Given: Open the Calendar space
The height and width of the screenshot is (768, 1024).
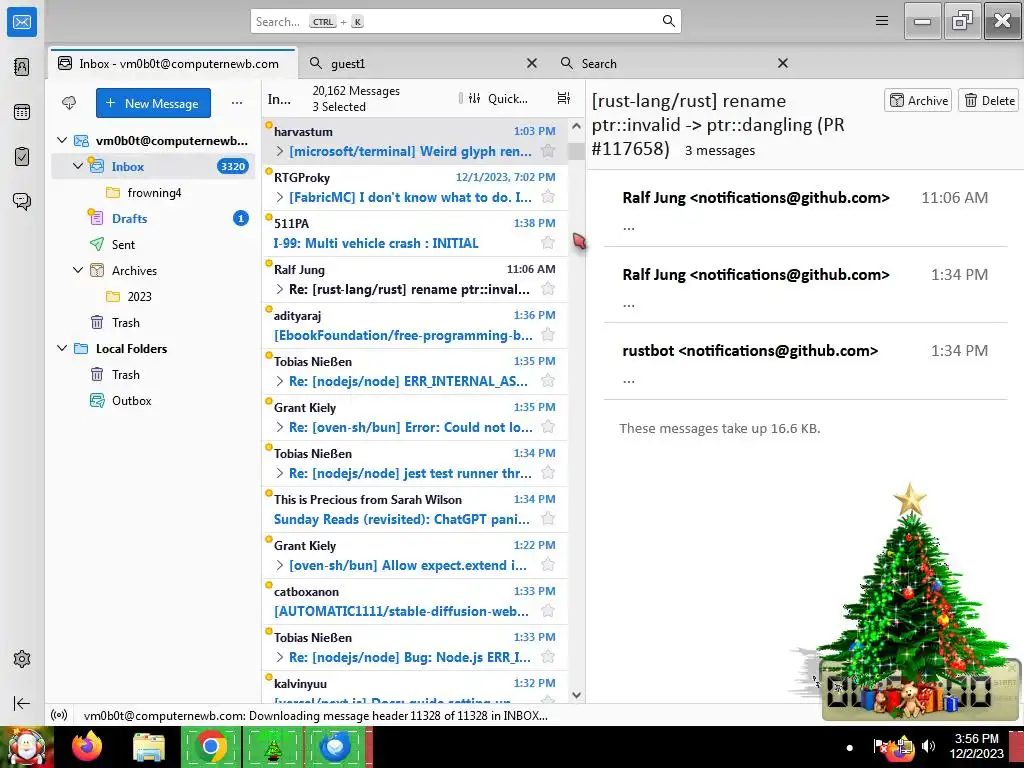Looking at the screenshot, I should click(x=22, y=112).
